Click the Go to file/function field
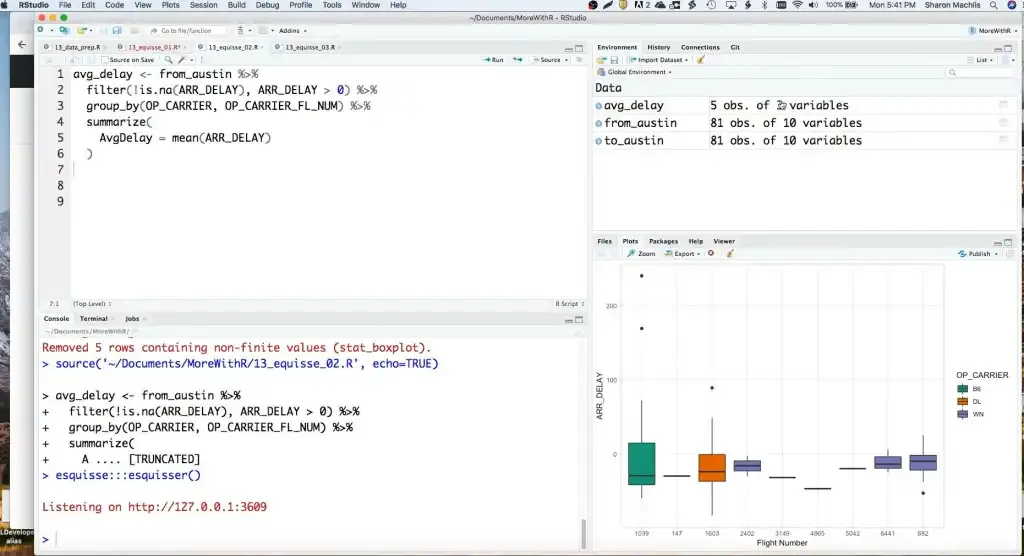This screenshot has height=556, width=1024. [187, 30]
